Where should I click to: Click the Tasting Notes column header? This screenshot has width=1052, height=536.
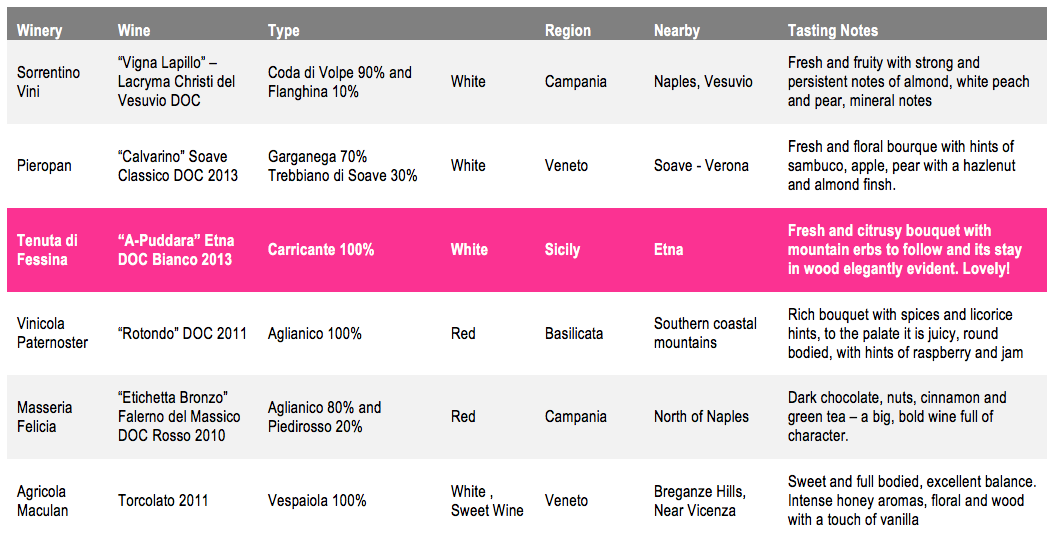coord(833,31)
